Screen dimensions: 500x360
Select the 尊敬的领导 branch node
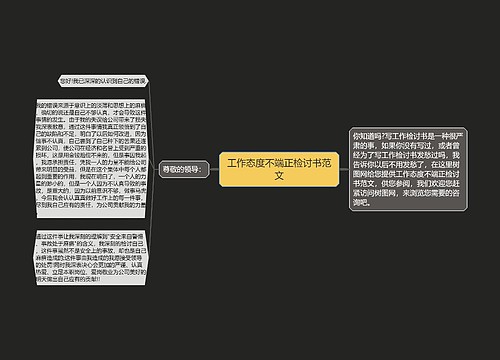coord(184,169)
